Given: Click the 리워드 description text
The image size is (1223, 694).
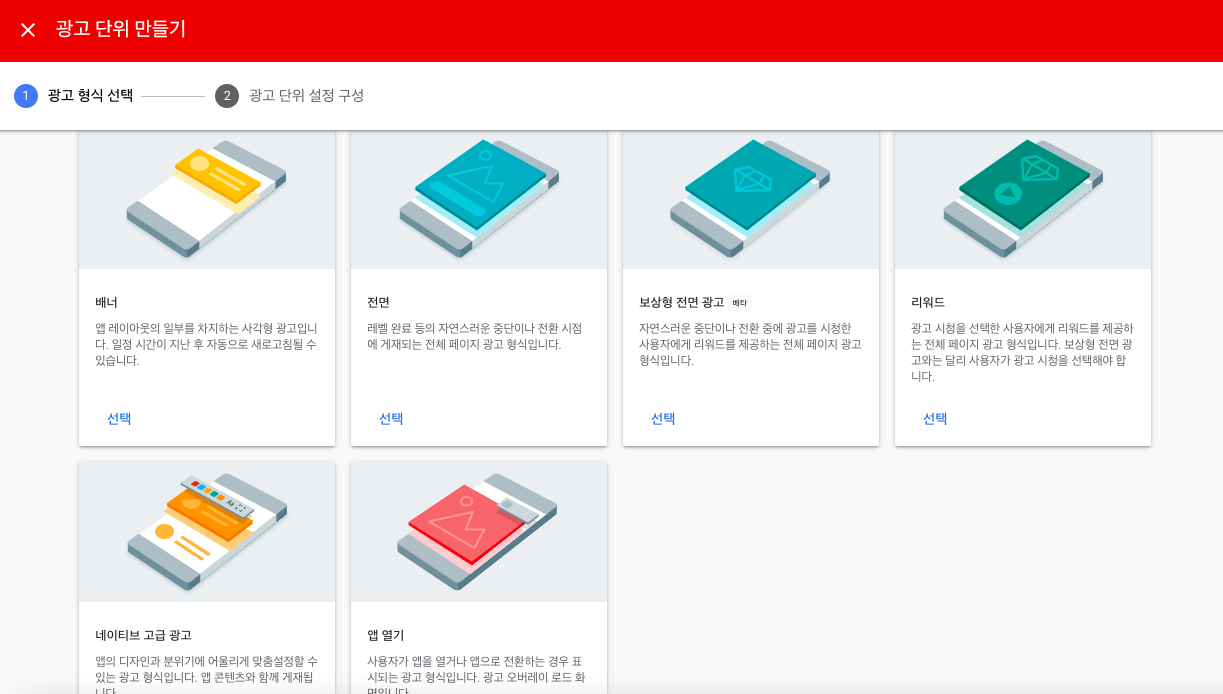Looking at the screenshot, I should (x=1023, y=352).
